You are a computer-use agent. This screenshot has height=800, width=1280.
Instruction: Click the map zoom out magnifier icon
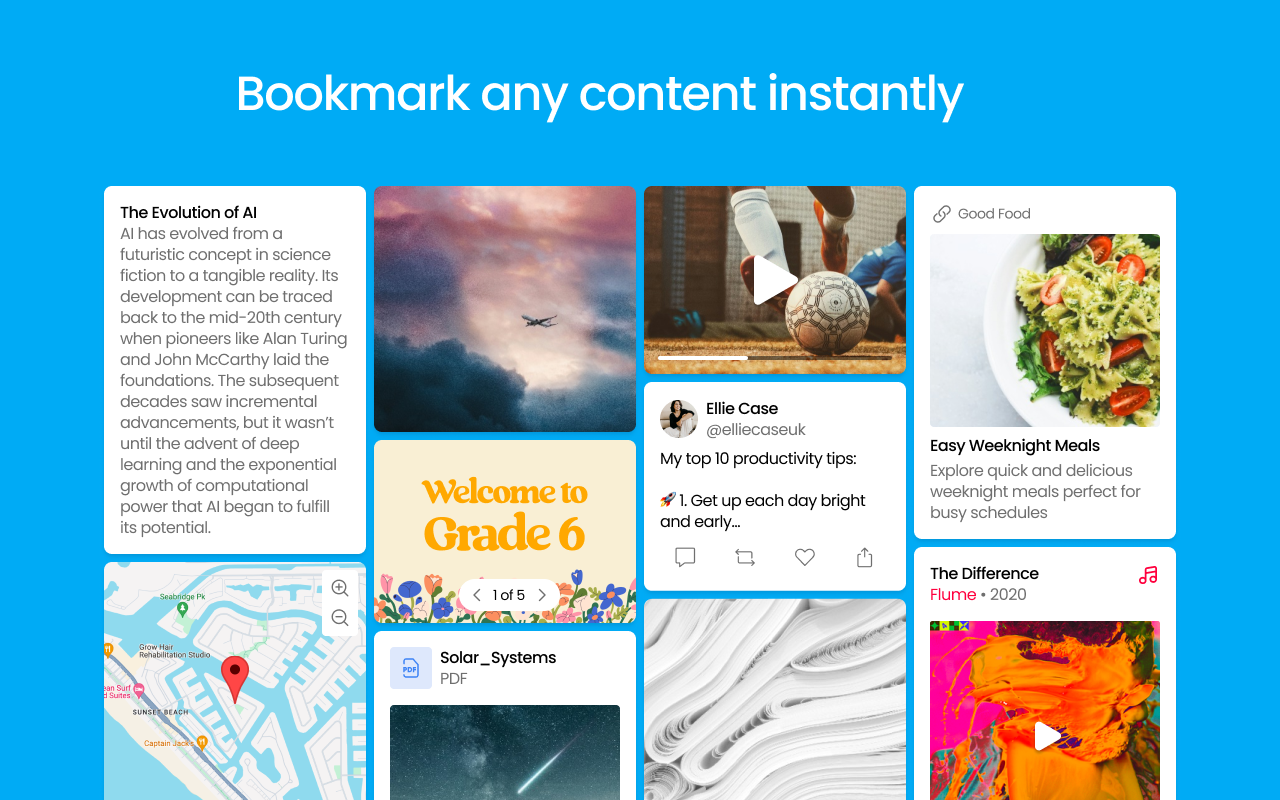[340, 618]
